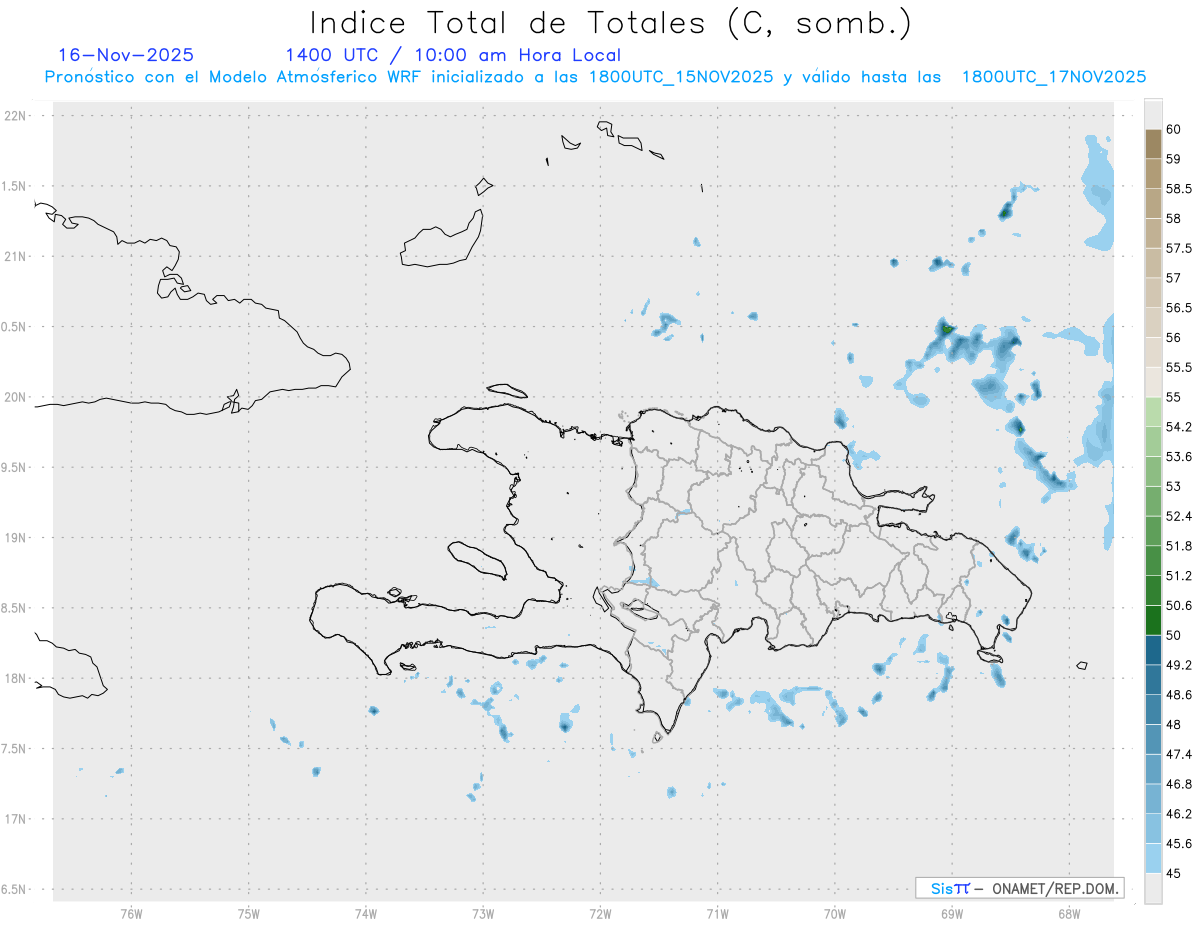Click the legend value '46.2'
Screen dimensions: 1200x927
pos(1179,814)
